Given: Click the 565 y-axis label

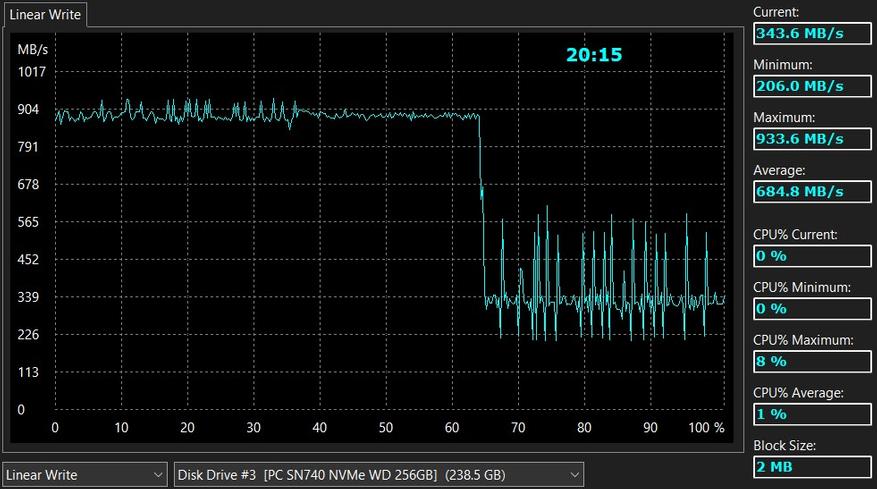Looking at the screenshot, I should [x=28, y=222].
